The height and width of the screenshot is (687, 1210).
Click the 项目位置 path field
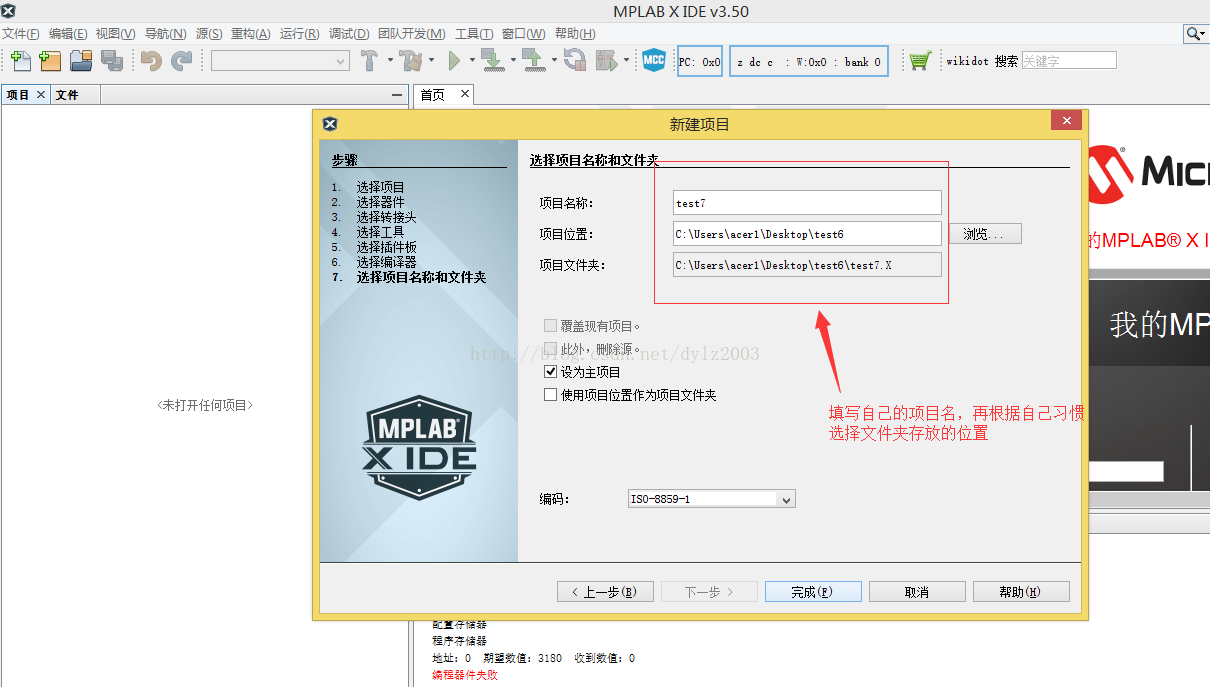(807, 234)
